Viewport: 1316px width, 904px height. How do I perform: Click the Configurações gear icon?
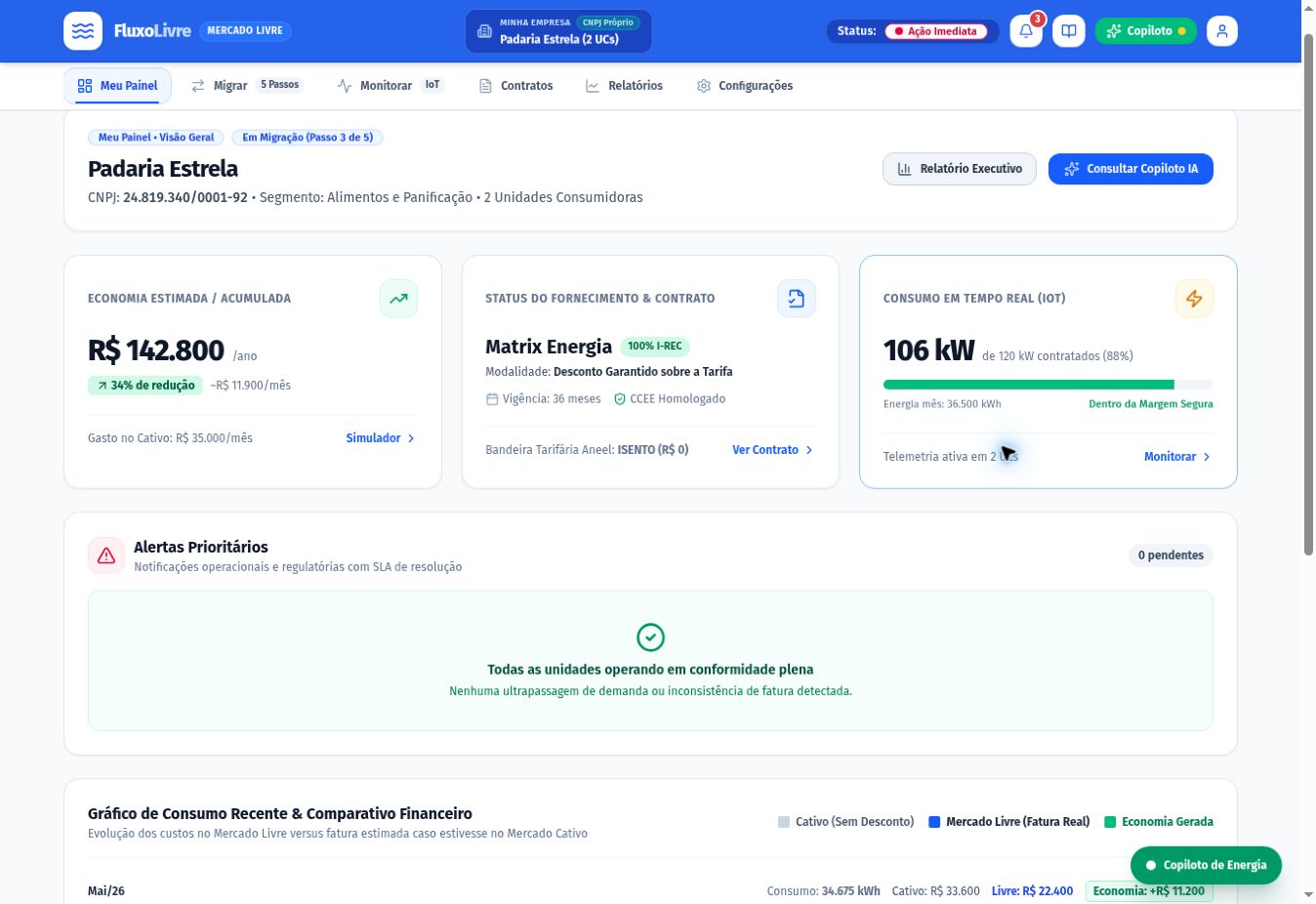point(703,86)
